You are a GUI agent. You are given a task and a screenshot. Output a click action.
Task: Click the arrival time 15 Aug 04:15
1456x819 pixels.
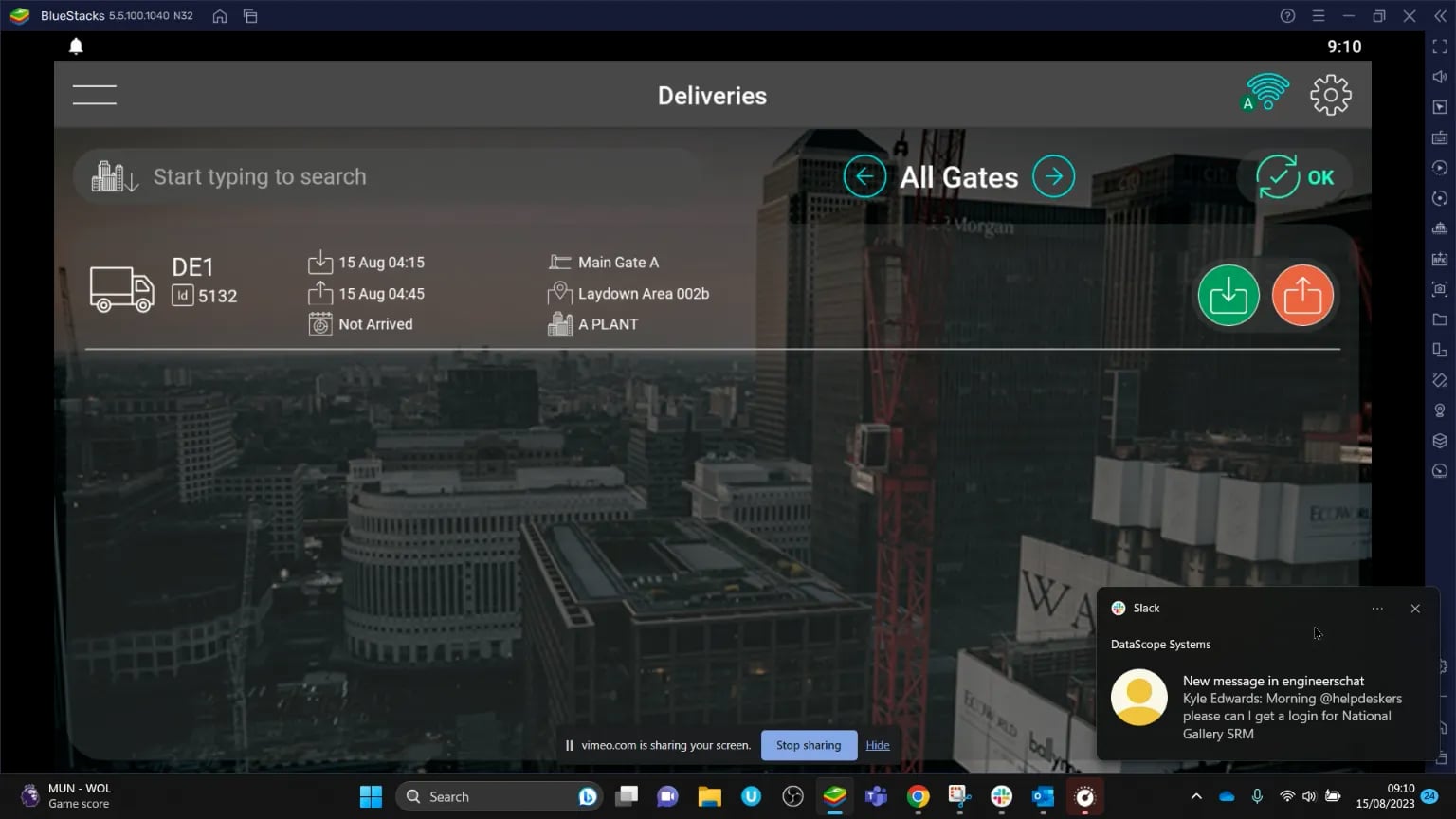click(x=381, y=263)
